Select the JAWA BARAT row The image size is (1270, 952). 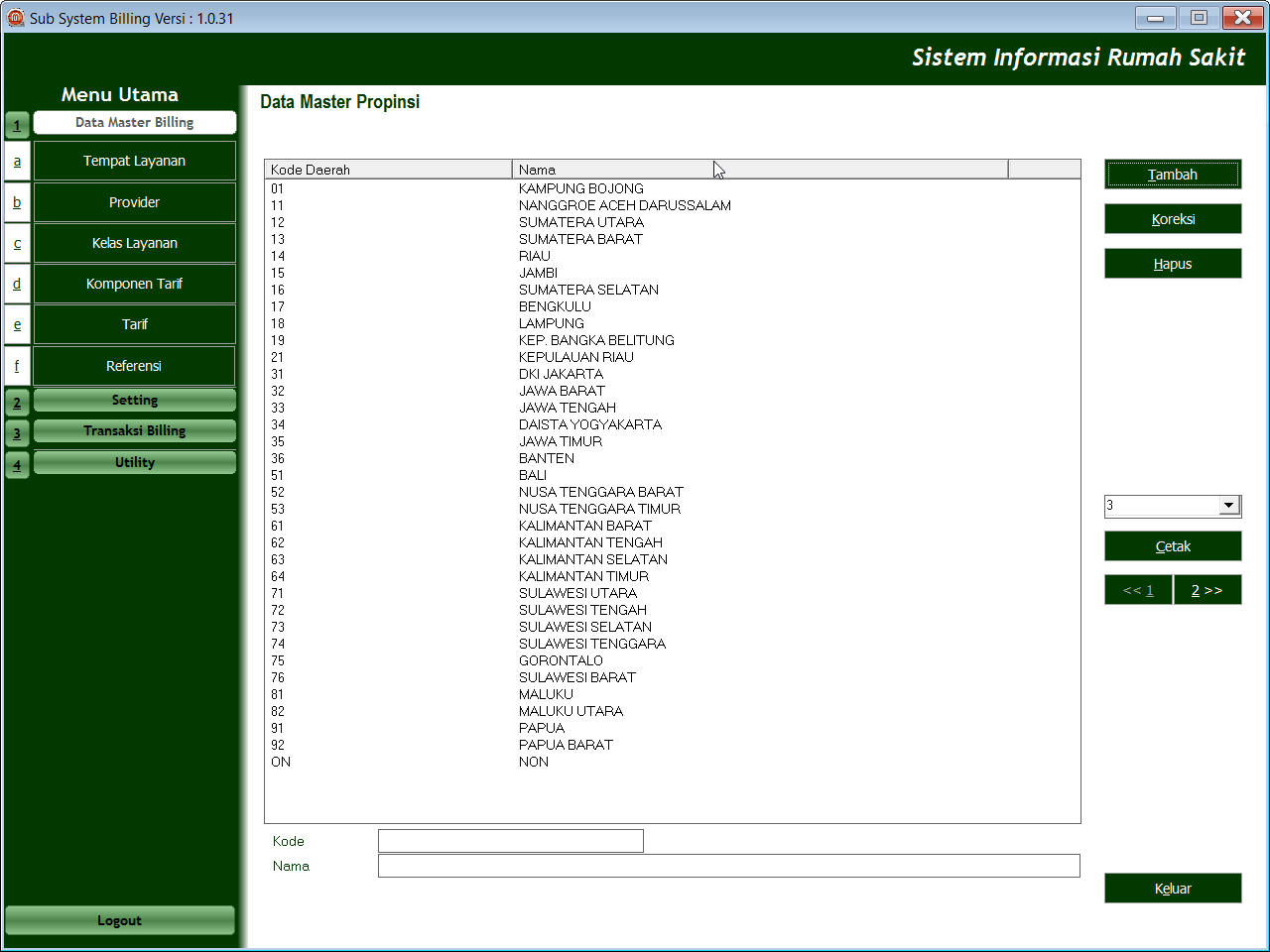click(672, 391)
